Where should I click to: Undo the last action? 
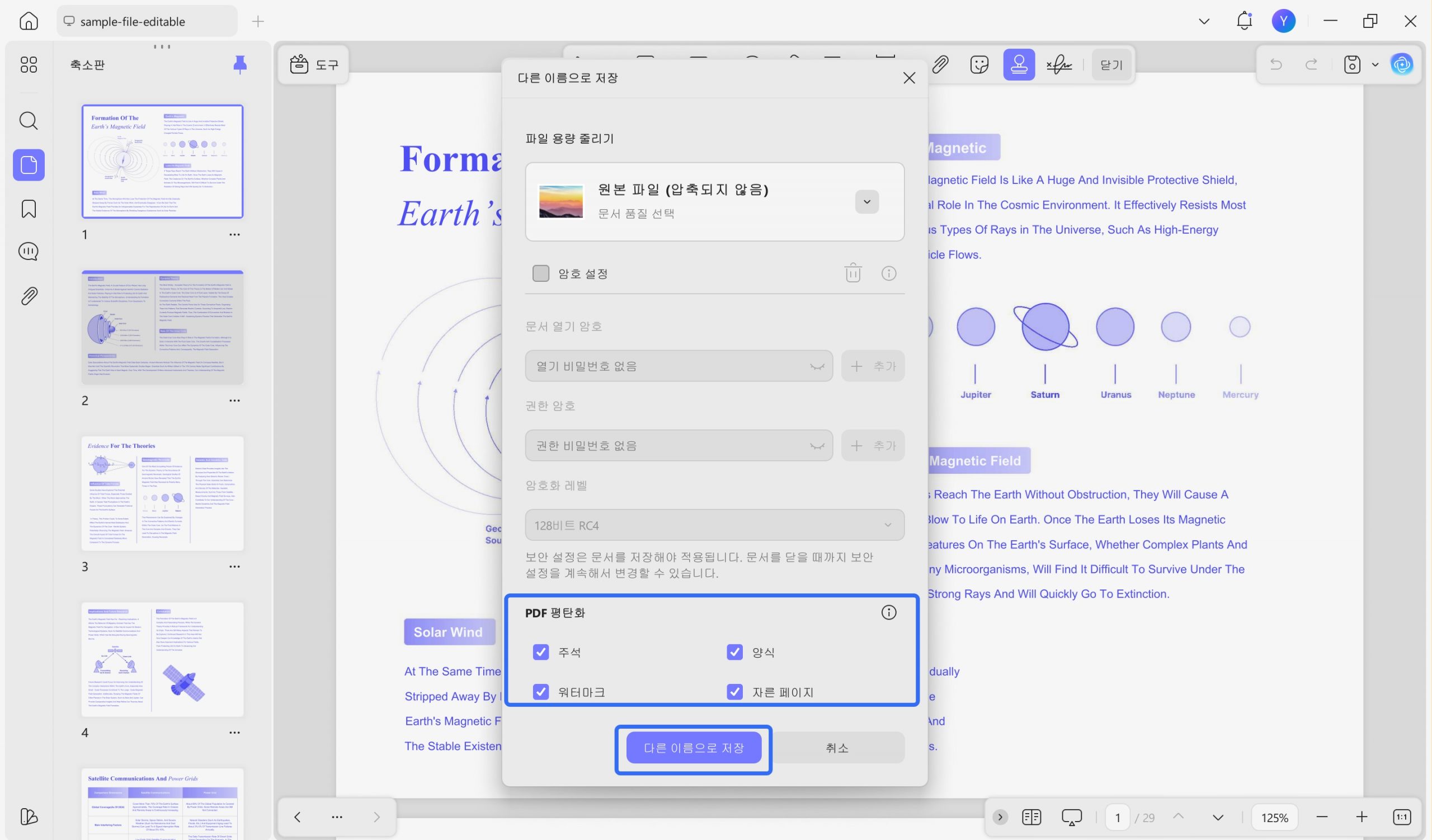click(1276, 64)
